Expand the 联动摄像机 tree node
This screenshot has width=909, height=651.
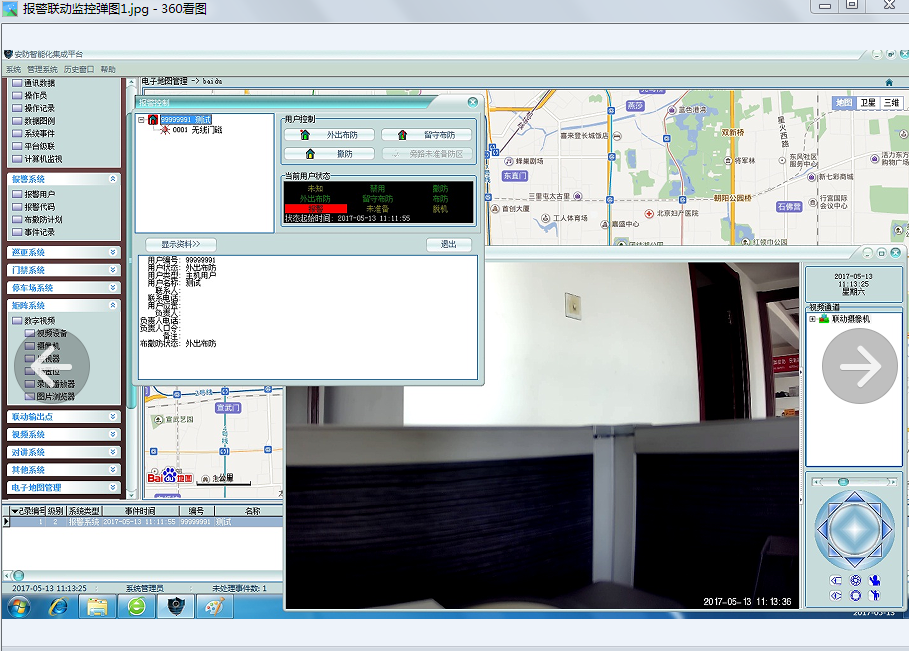[x=812, y=320]
